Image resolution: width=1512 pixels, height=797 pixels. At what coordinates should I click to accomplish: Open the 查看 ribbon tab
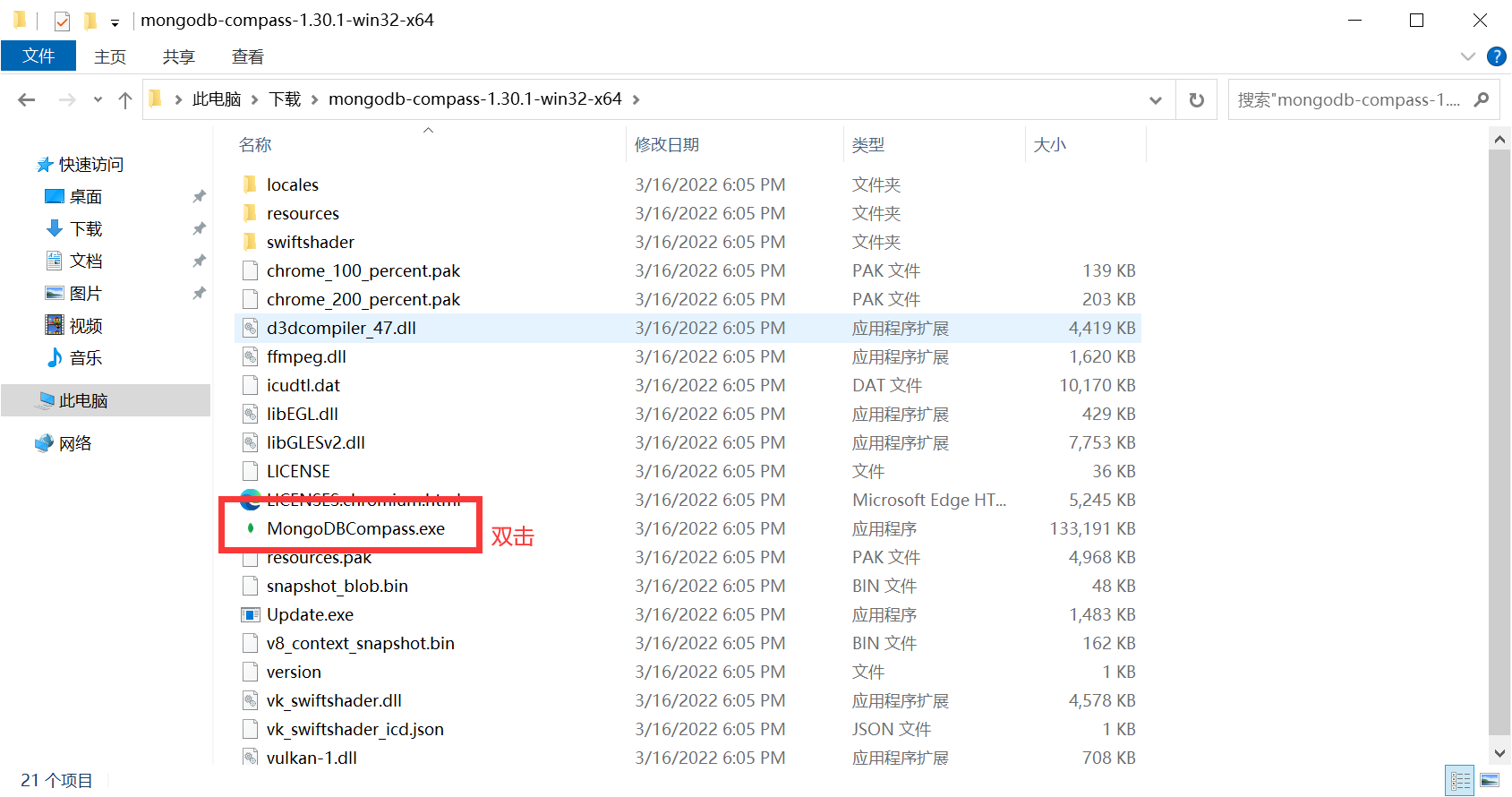point(248,56)
